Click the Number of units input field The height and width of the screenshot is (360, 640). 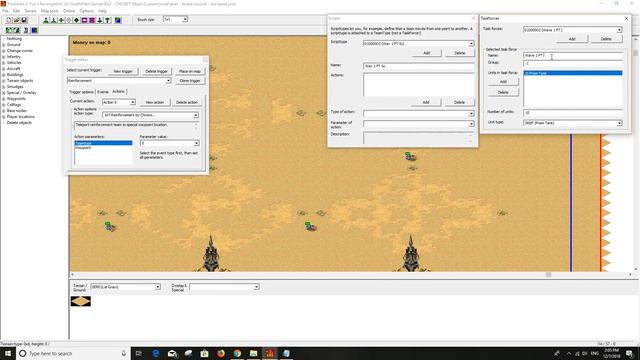tap(573, 113)
